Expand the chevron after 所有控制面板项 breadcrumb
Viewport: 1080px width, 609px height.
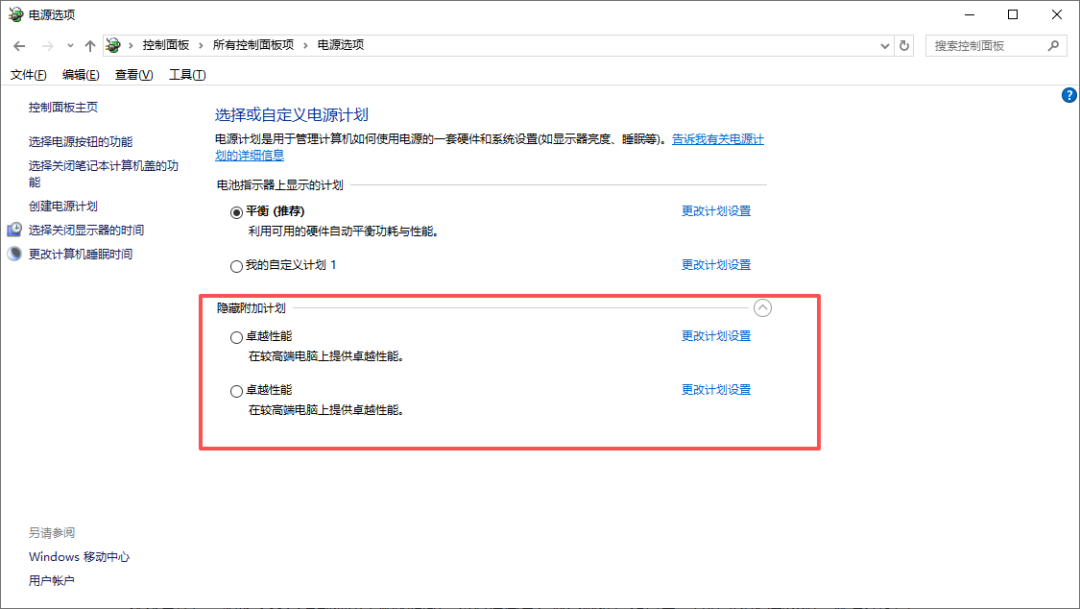[305, 45]
